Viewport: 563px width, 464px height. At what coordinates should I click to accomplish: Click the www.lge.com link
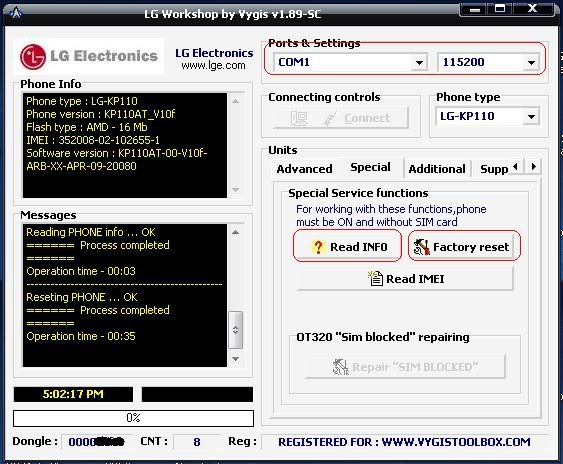213,66
